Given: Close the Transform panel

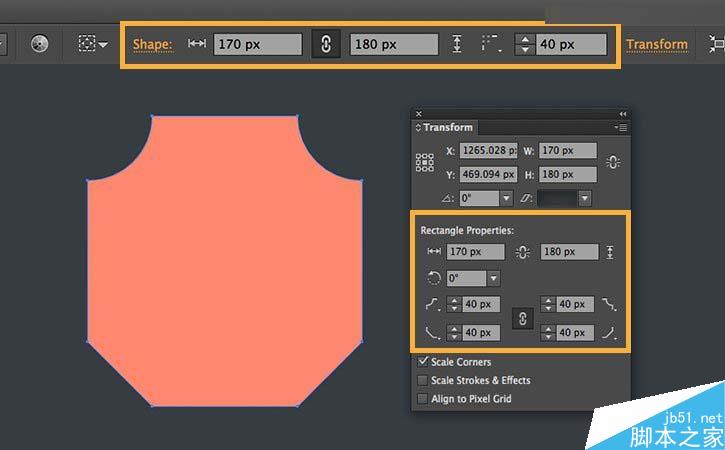Looking at the screenshot, I should click(x=418, y=114).
